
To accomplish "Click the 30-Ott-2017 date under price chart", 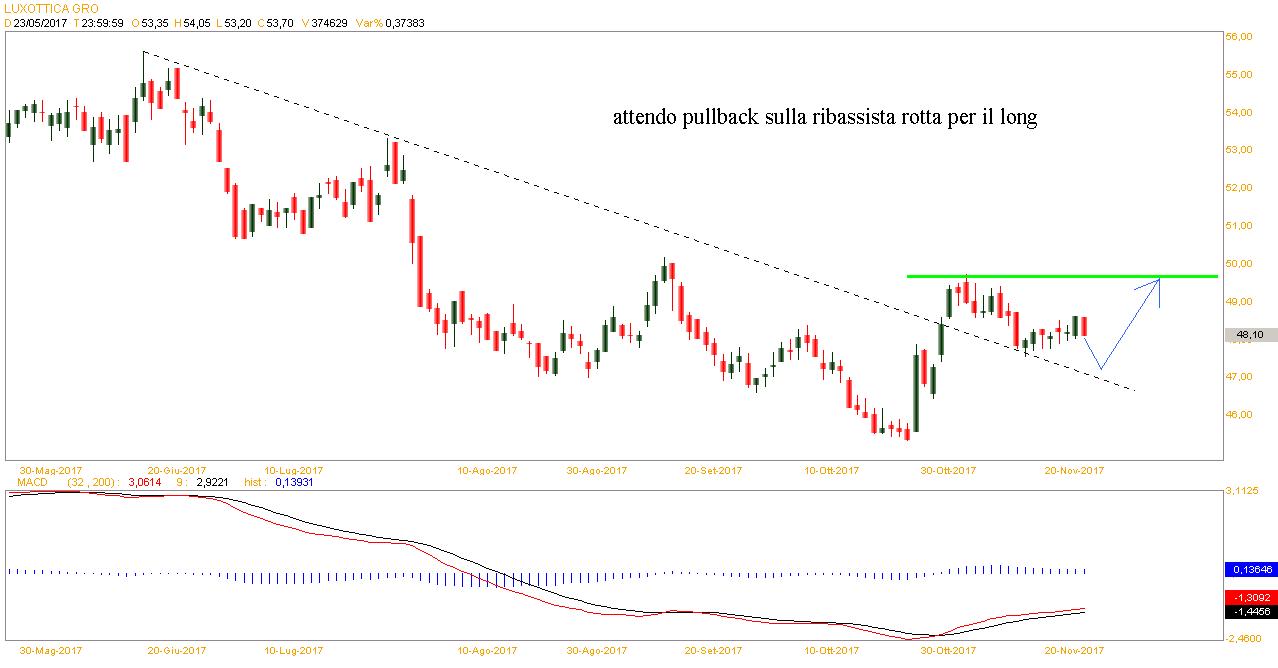I will coord(946,470).
